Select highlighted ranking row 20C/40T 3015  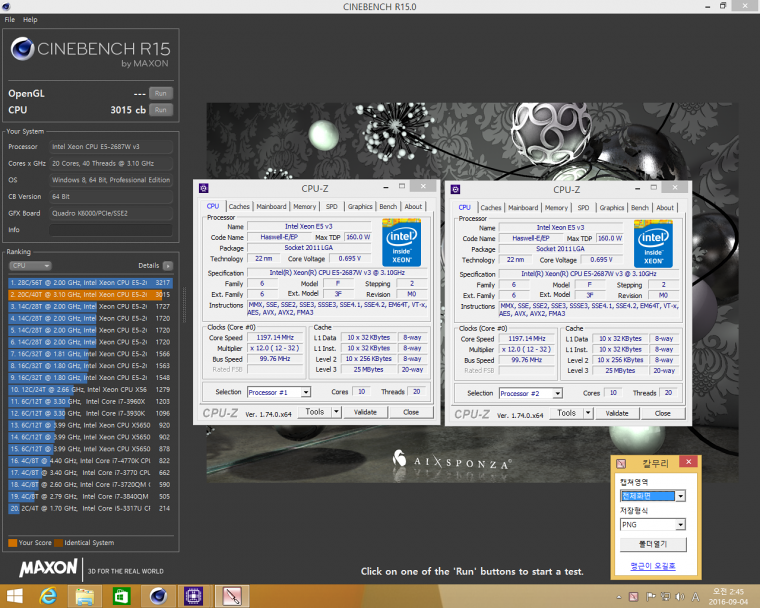90,294
